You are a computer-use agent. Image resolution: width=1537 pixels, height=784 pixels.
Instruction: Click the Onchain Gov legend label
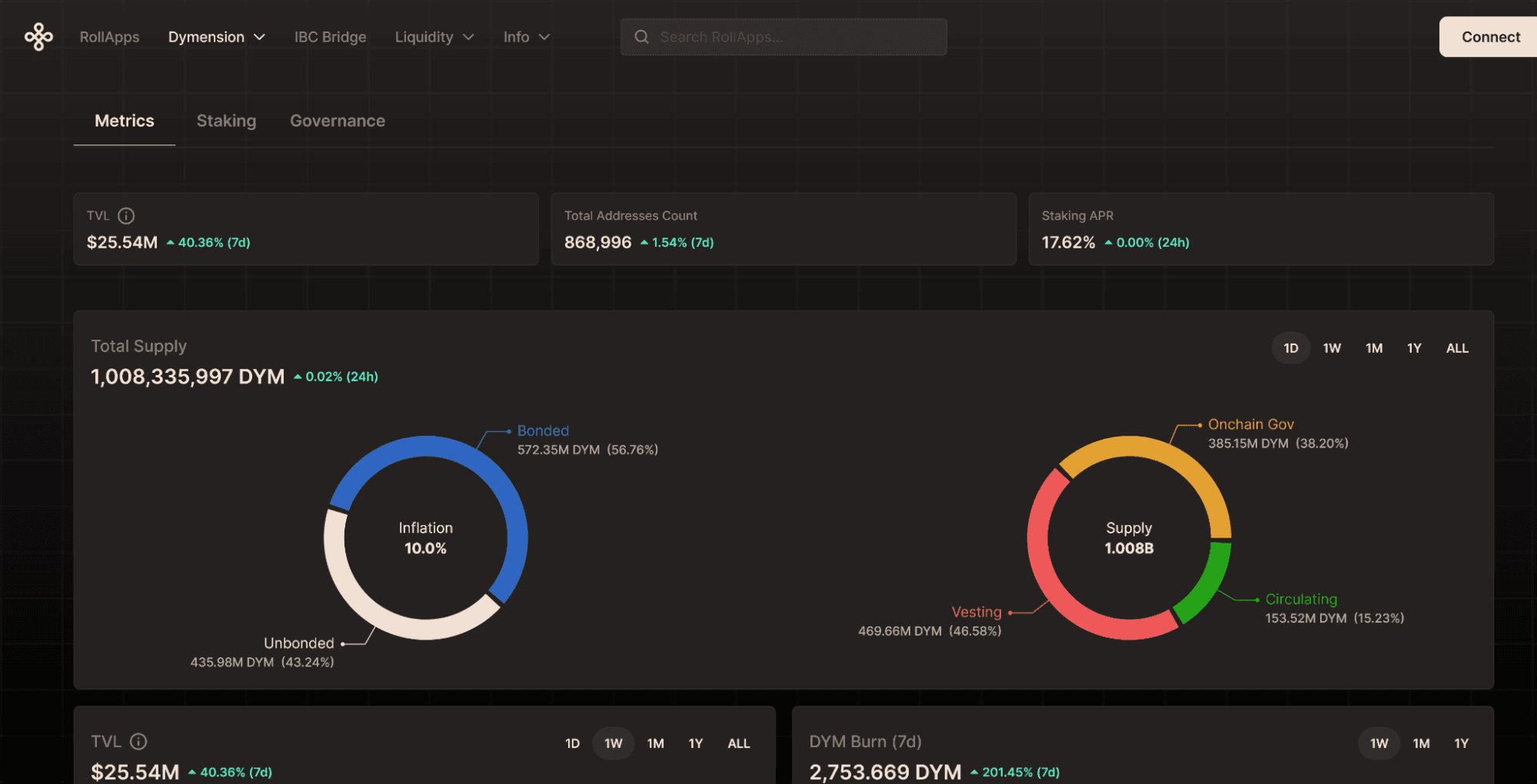(x=1251, y=424)
